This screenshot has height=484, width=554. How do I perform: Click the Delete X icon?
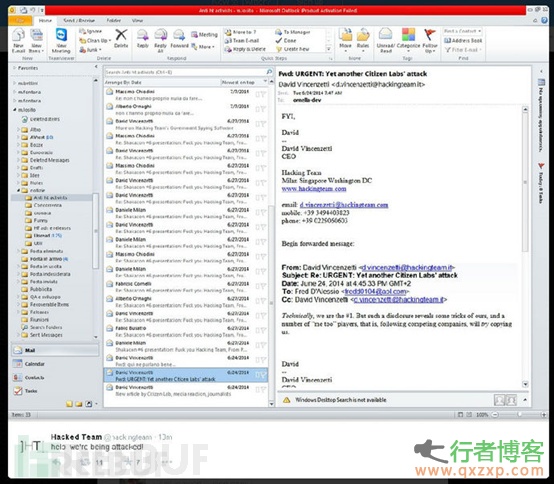pos(121,38)
